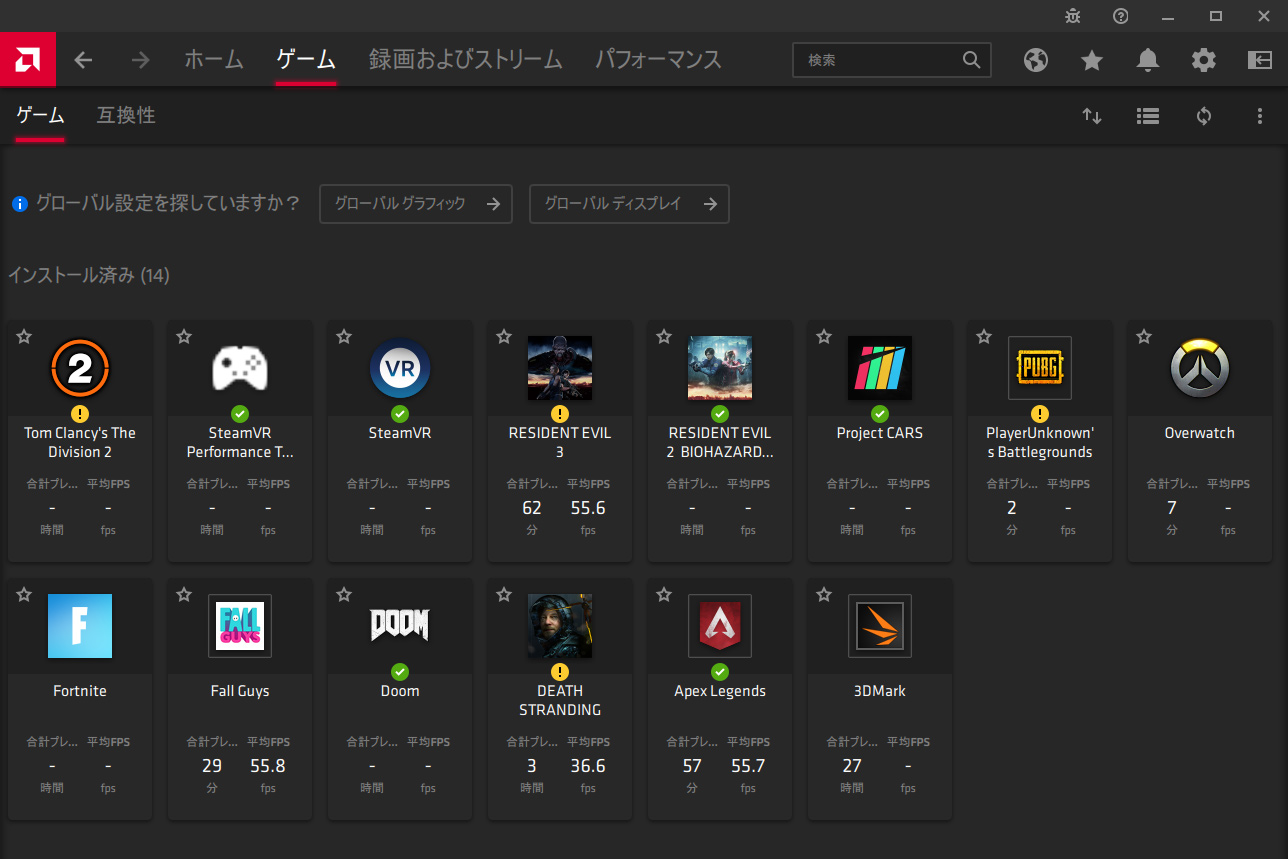Go forward with the right arrow
Viewport: 1288px width, 859px height.
coord(140,60)
